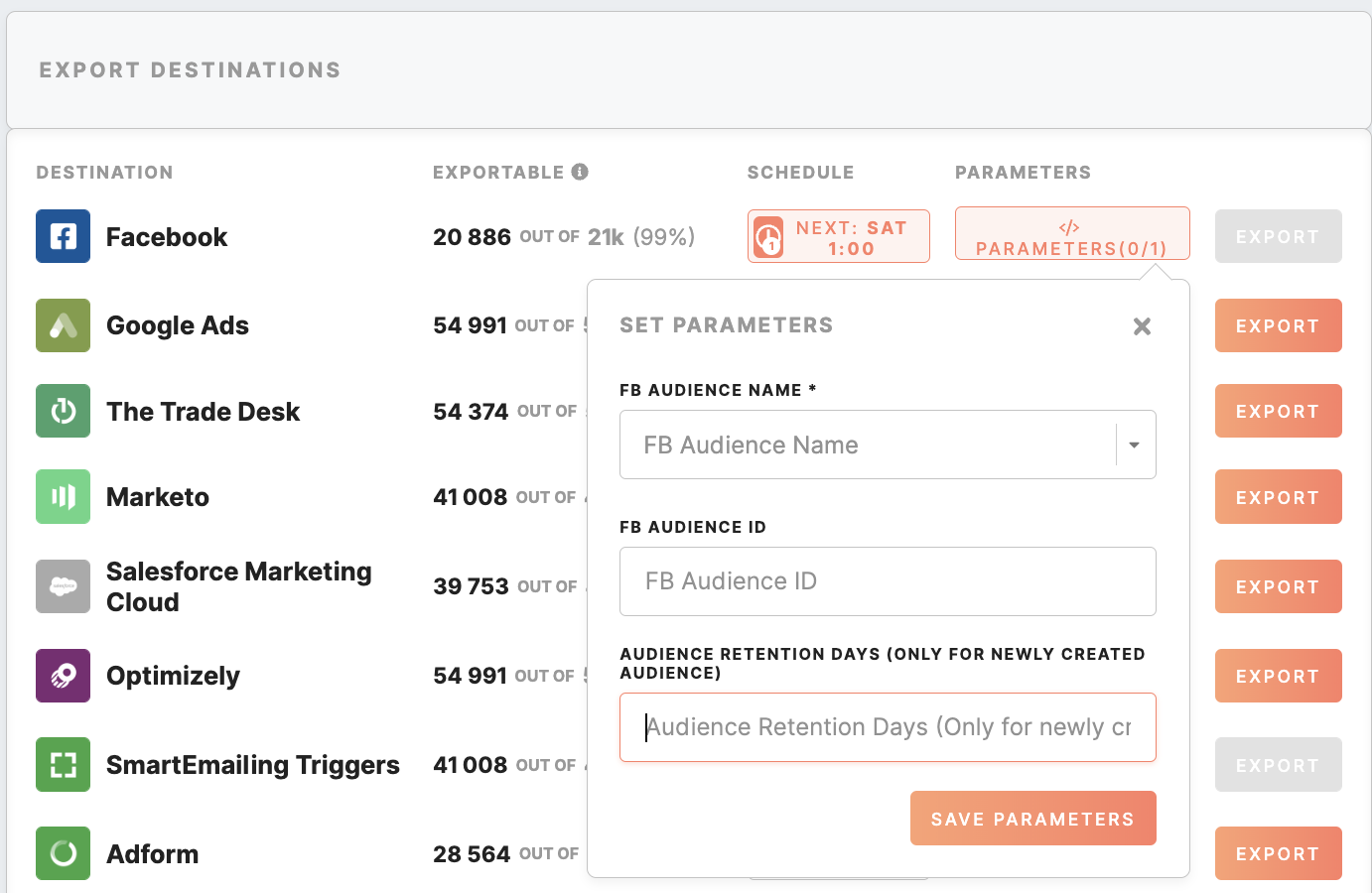Export to Google Ads
Screen dimensions: 1372x893
1278,325
